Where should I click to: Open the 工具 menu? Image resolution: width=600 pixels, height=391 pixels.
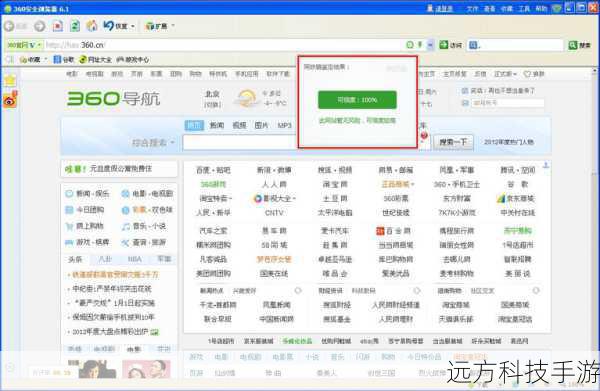[524, 8]
